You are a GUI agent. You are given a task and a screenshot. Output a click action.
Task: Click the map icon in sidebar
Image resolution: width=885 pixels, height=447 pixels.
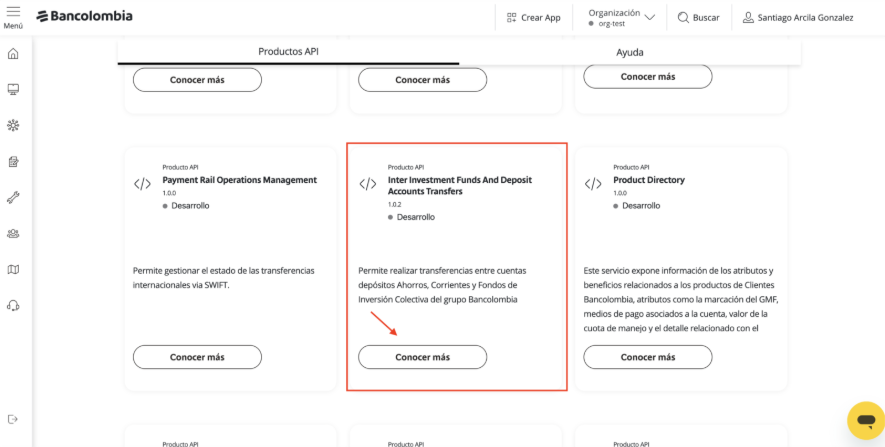point(13,270)
